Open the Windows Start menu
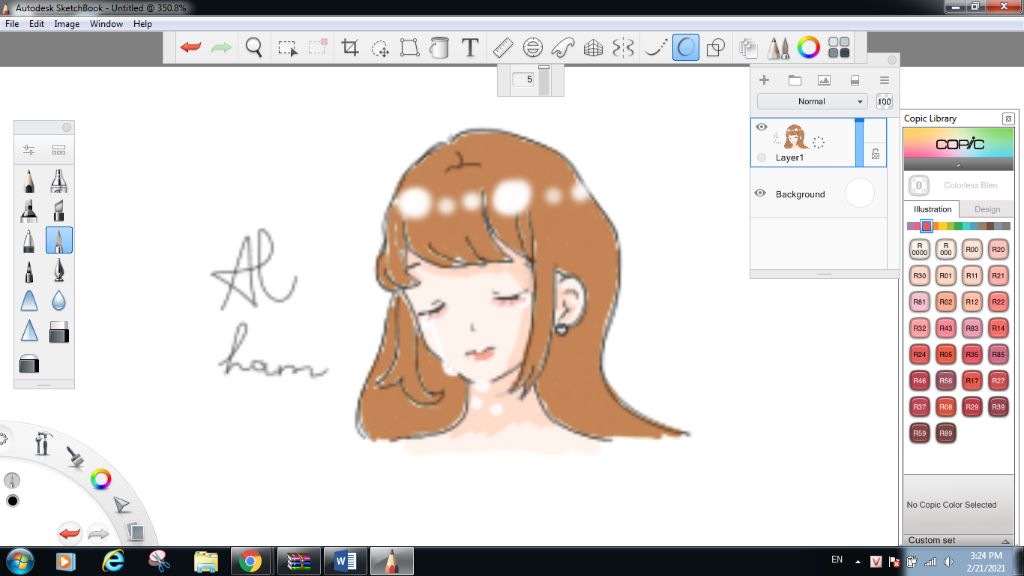 (x=20, y=561)
